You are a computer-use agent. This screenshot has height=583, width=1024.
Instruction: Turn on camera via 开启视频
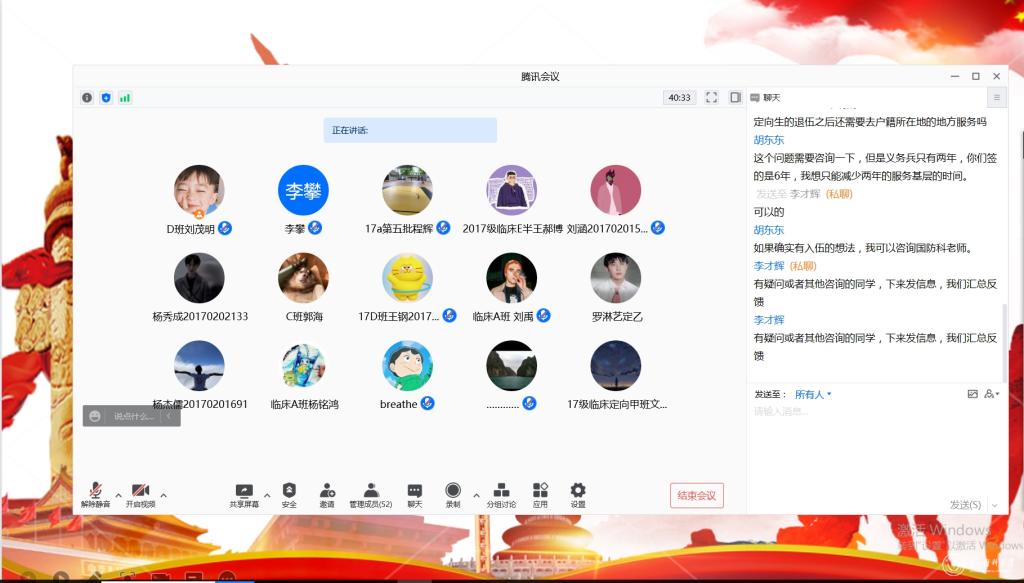[140, 491]
